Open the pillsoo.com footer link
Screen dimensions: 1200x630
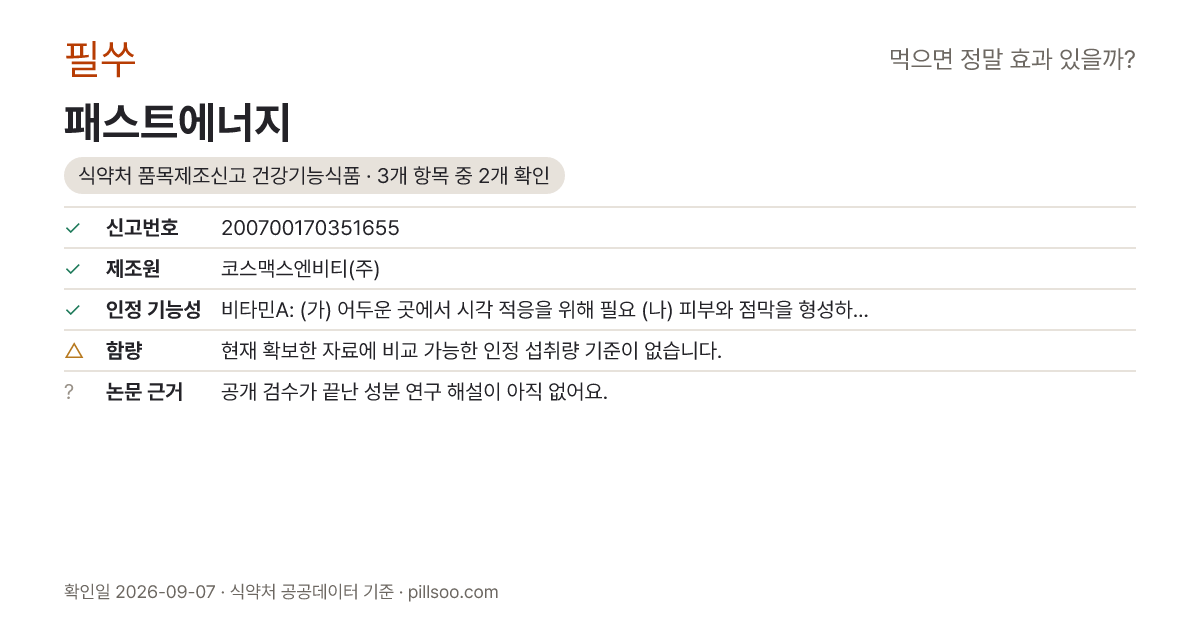coord(453,592)
